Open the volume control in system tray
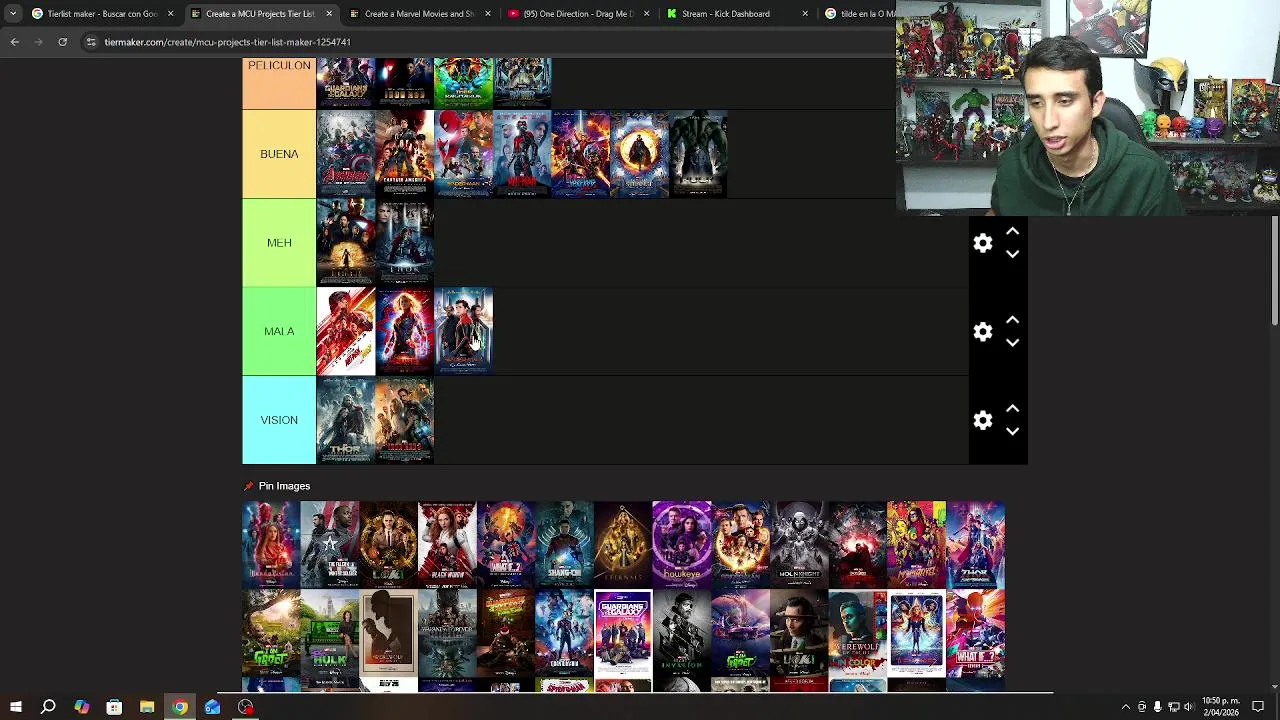Screen dimensions: 1280x720 coord(1189,707)
